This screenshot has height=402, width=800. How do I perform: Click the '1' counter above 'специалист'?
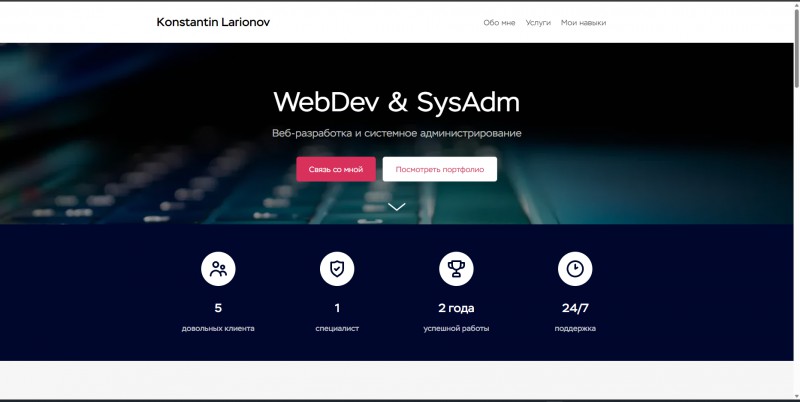click(x=337, y=308)
